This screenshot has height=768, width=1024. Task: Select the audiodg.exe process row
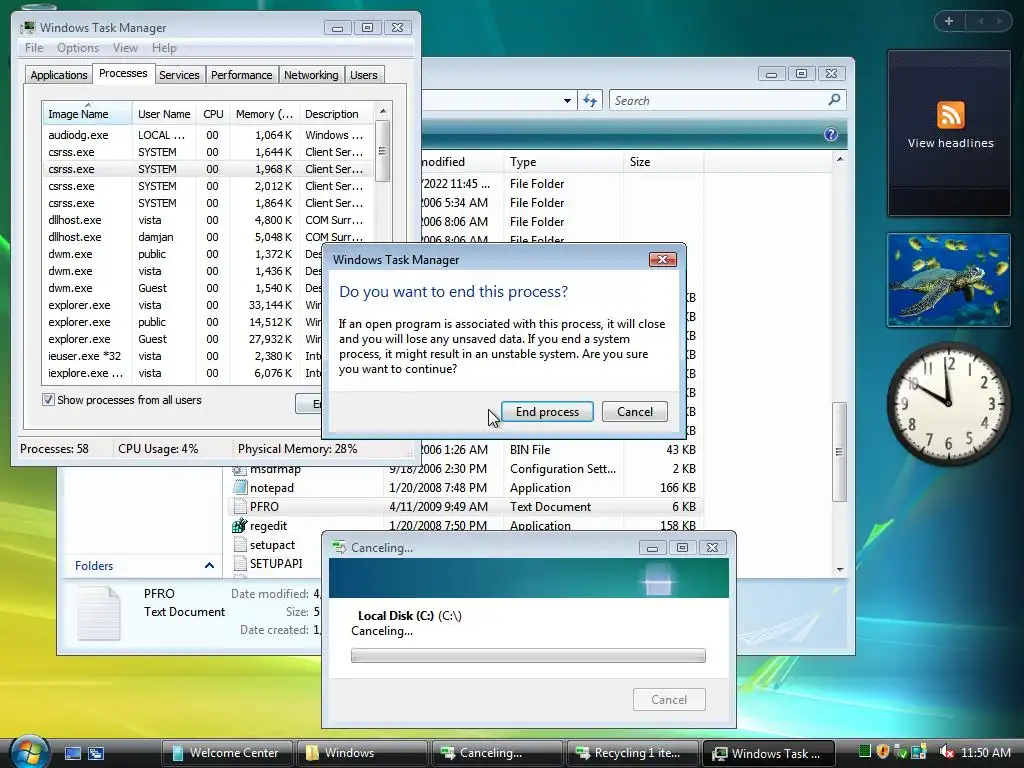coord(208,135)
